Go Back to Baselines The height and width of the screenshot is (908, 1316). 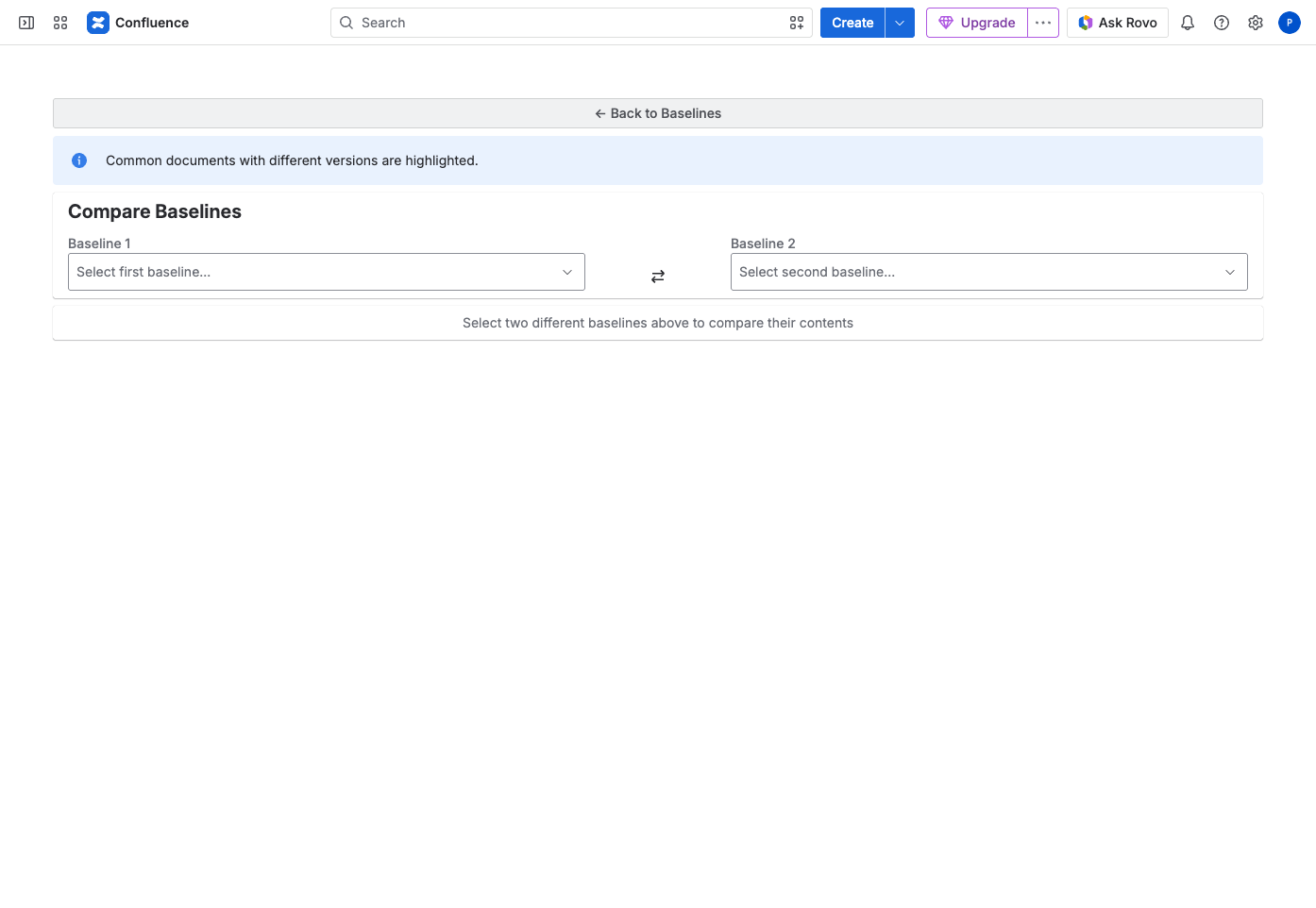click(658, 113)
